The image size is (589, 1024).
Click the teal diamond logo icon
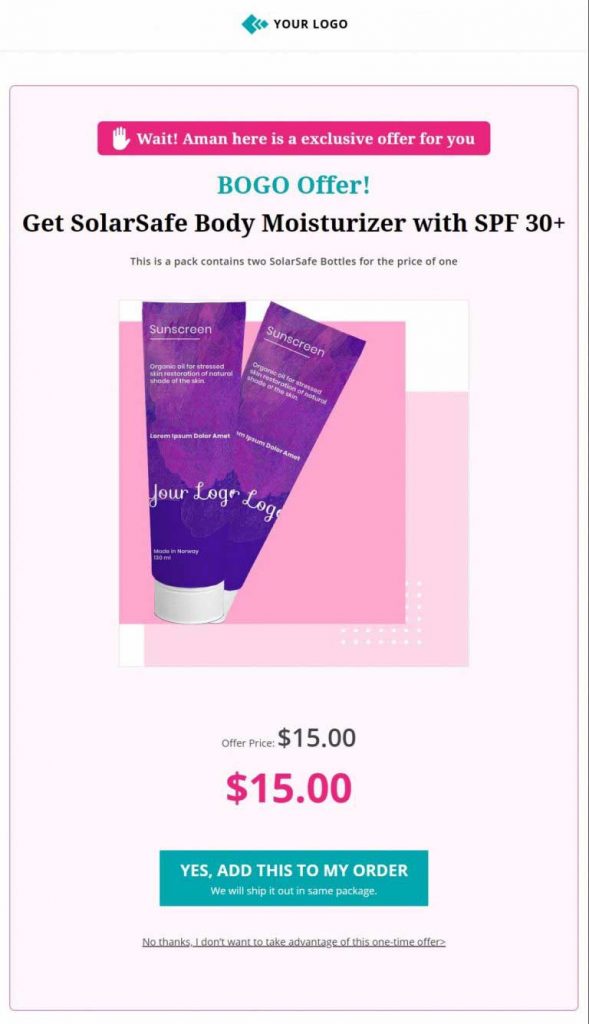[x=254, y=24]
